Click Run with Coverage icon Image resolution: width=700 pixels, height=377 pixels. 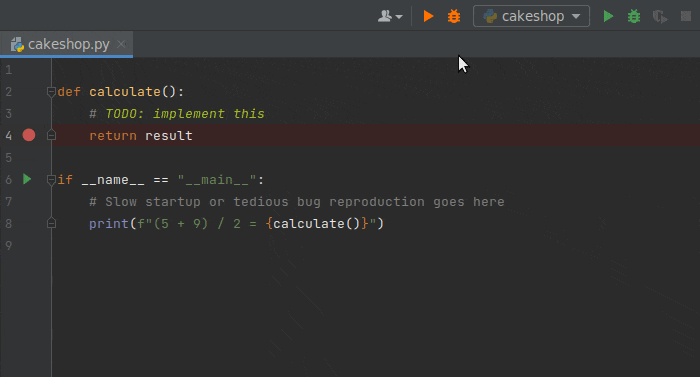click(660, 17)
